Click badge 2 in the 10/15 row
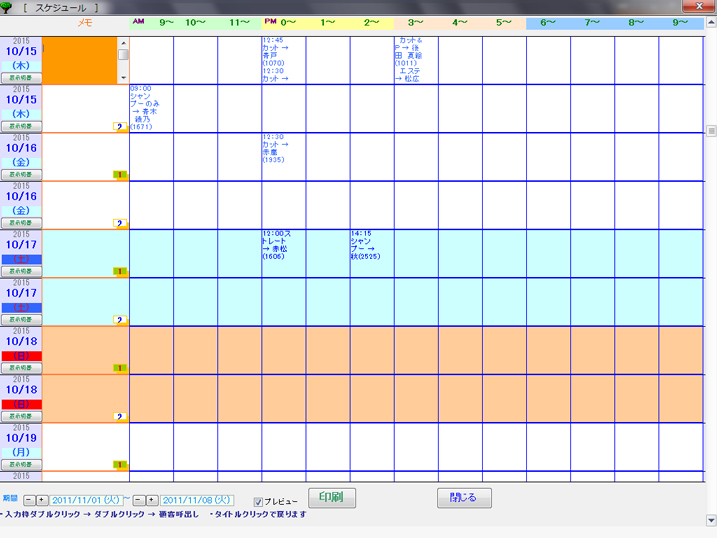This screenshot has height=538, width=717. [120, 127]
